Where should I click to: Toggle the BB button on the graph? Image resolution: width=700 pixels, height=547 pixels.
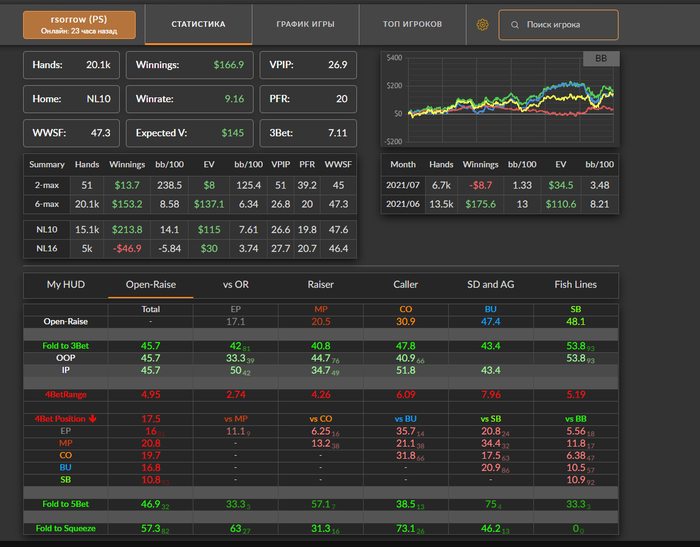(601, 59)
